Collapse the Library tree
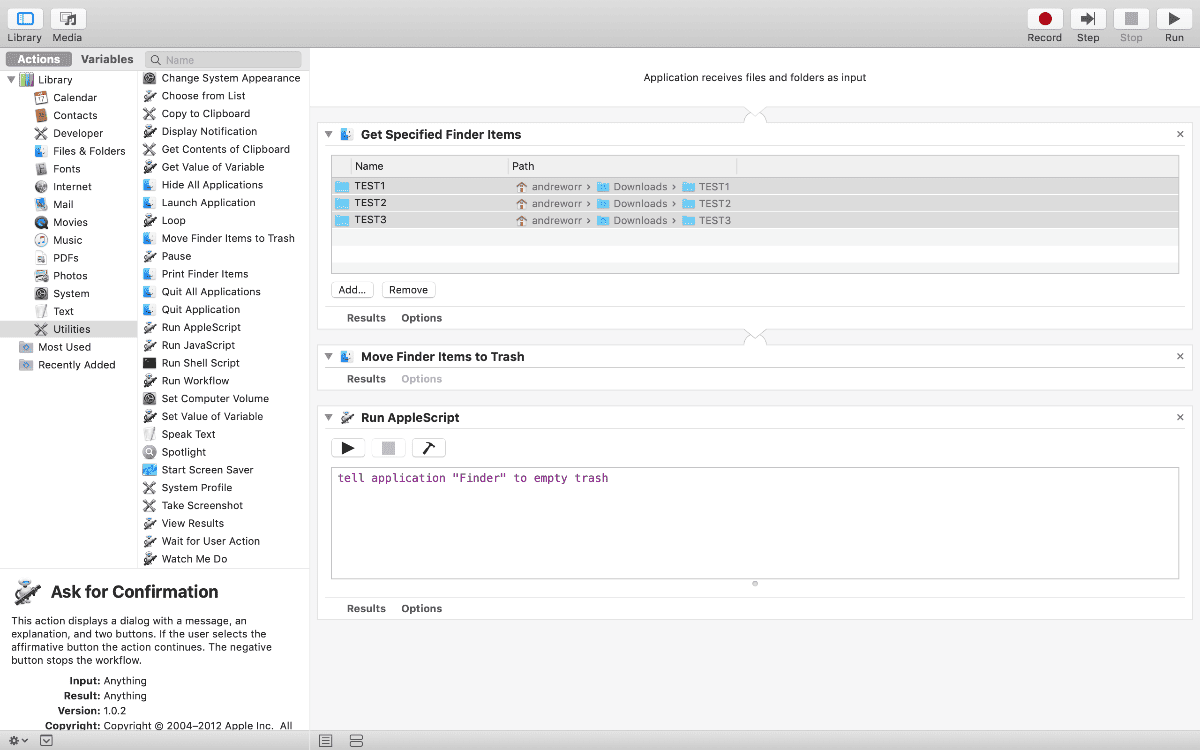Image resolution: width=1200 pixels, height=750 pixels. click(x=11, y=80)
